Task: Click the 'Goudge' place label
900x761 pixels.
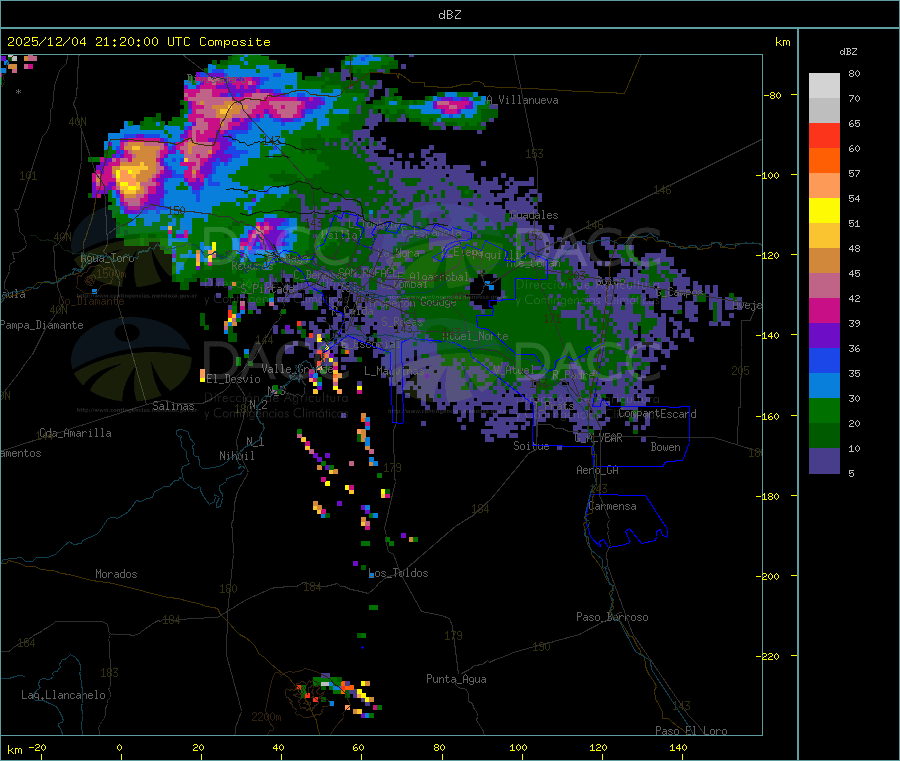Action: 438,302
